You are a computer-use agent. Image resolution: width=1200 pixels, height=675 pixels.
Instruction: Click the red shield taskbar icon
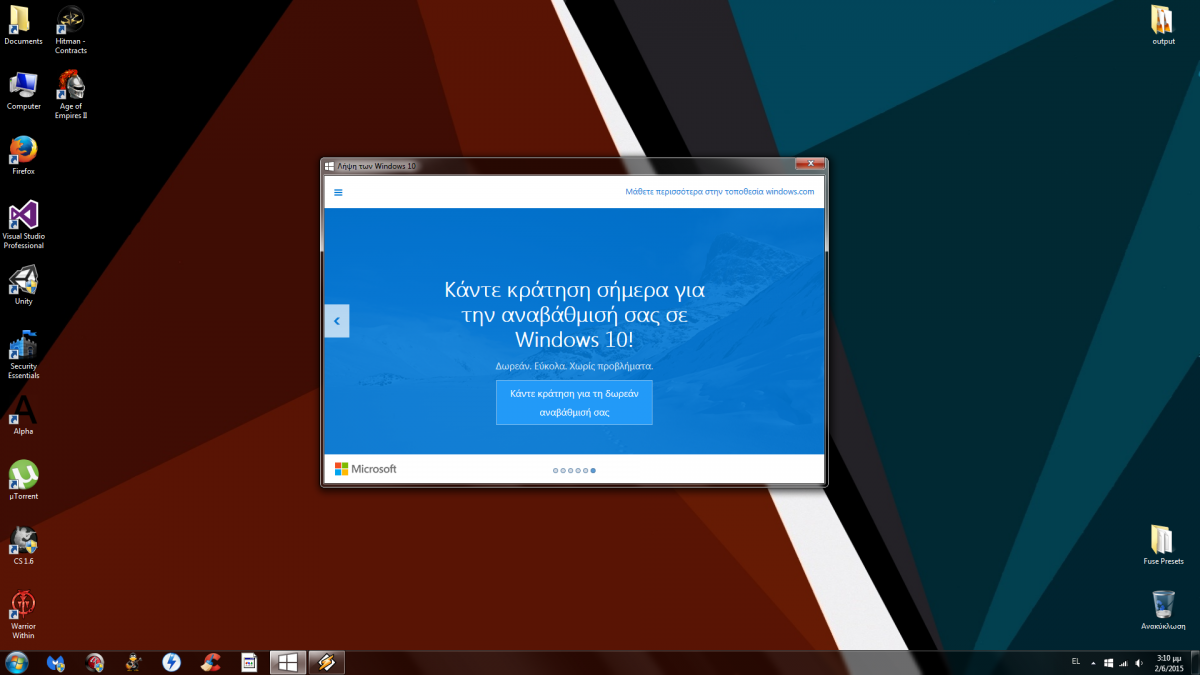click(95, 662)
